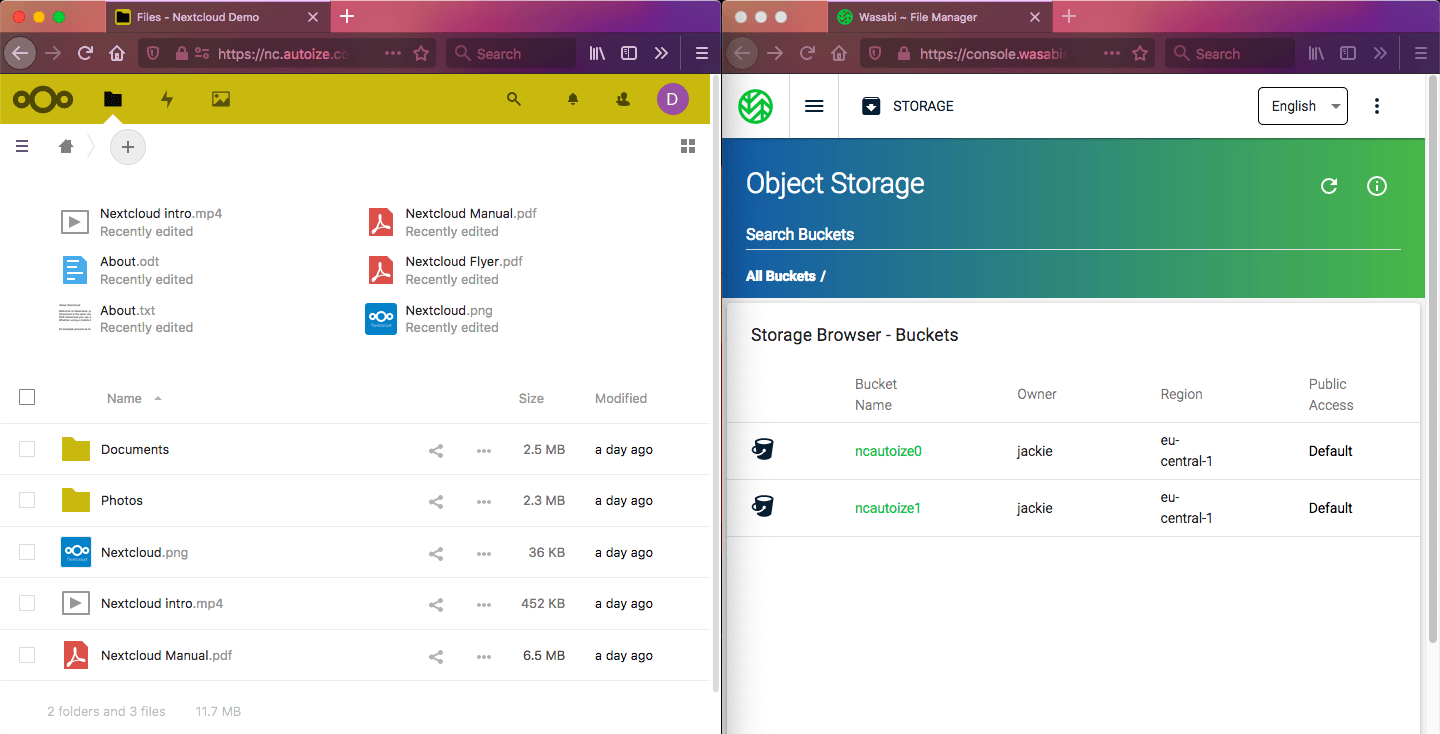Open Wasabi vertical three-dot options menu

pos(1377,106)
